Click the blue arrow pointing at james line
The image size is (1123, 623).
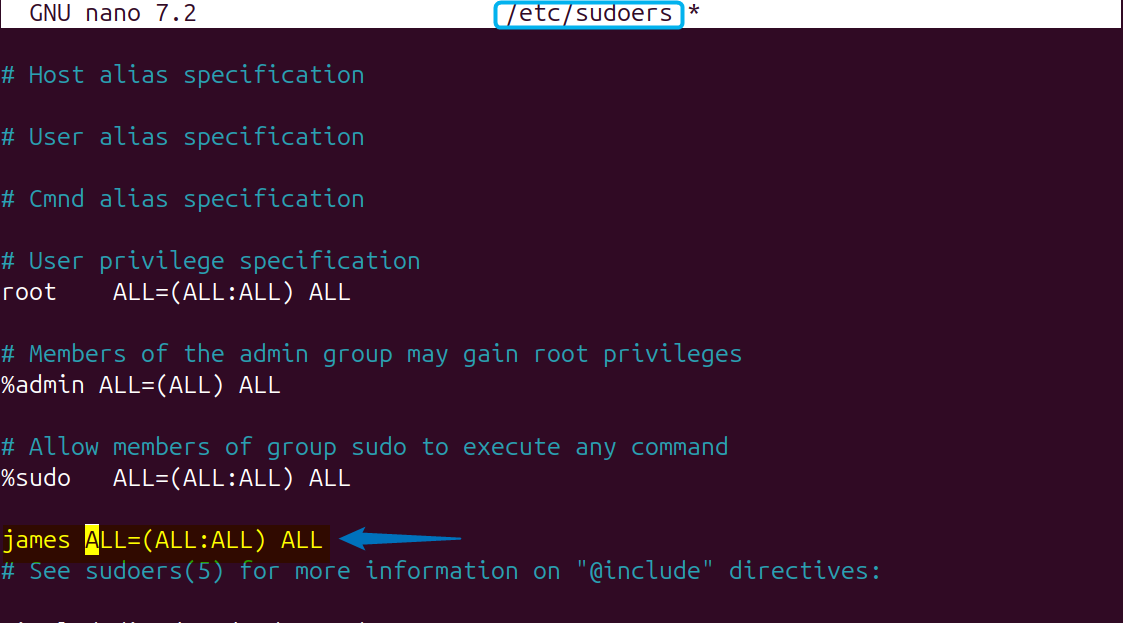[x=401, y=540]
